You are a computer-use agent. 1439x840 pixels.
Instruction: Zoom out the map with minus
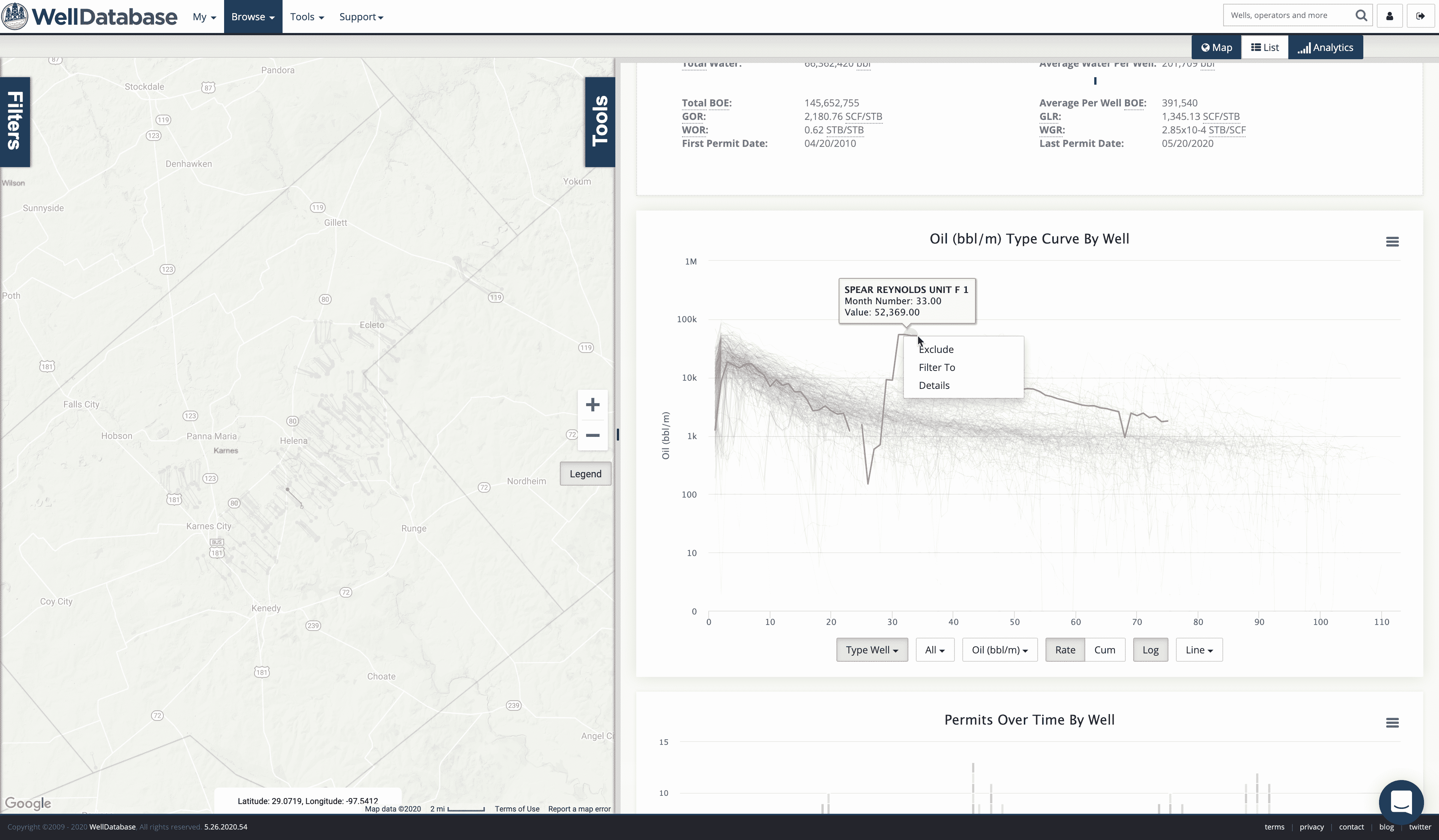(592, 436)
